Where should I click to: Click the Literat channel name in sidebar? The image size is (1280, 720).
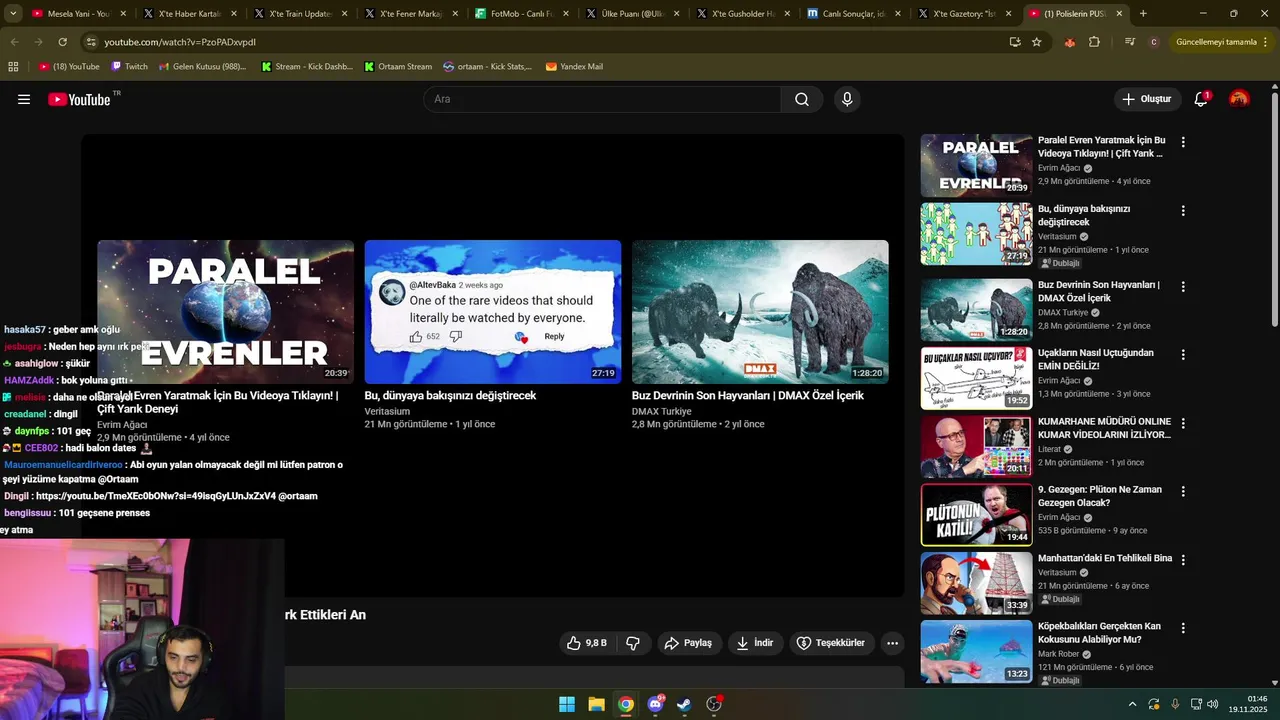point(1049,449)
